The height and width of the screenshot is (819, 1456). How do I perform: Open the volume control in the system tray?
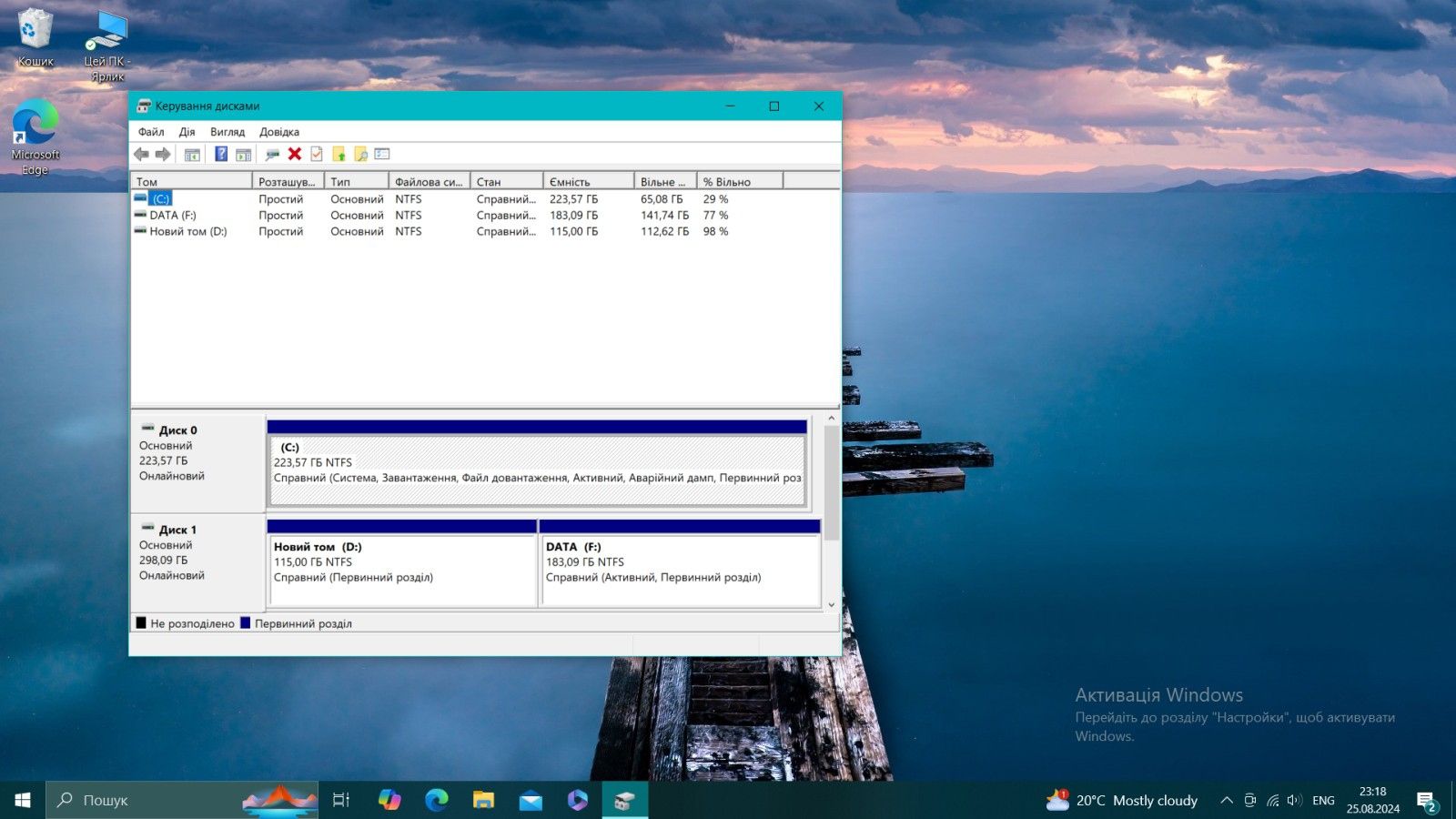[x=1294, y=801]
